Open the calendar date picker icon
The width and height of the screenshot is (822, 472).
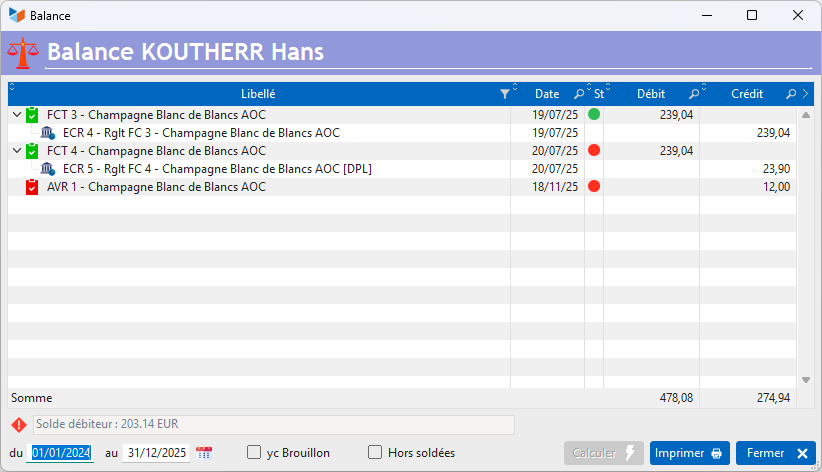[204, 453]
